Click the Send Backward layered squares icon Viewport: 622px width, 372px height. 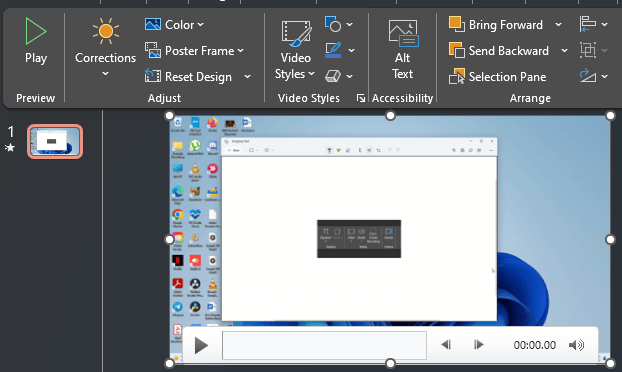457,50
